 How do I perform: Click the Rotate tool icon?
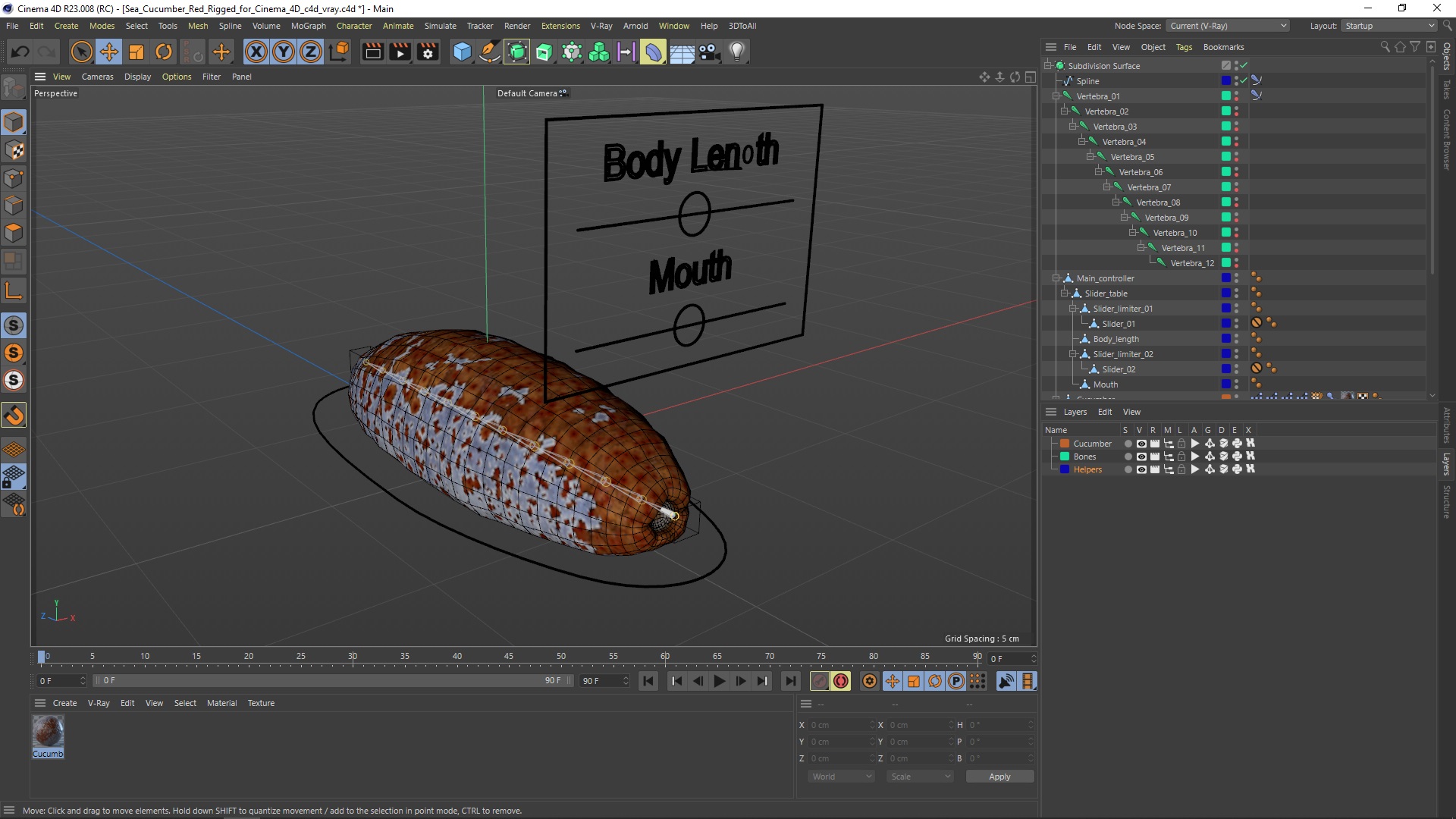pyautogui.click(x=164, y=51)
